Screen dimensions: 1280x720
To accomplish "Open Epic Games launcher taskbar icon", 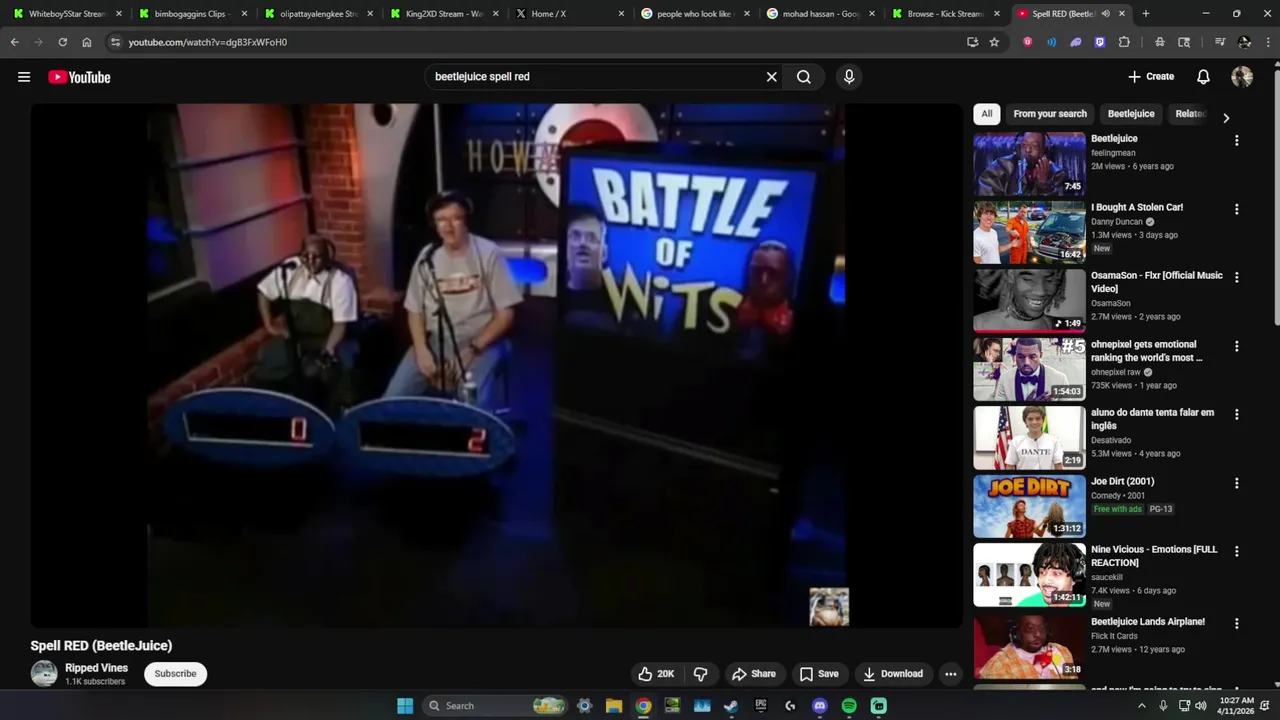I will 761,706.
